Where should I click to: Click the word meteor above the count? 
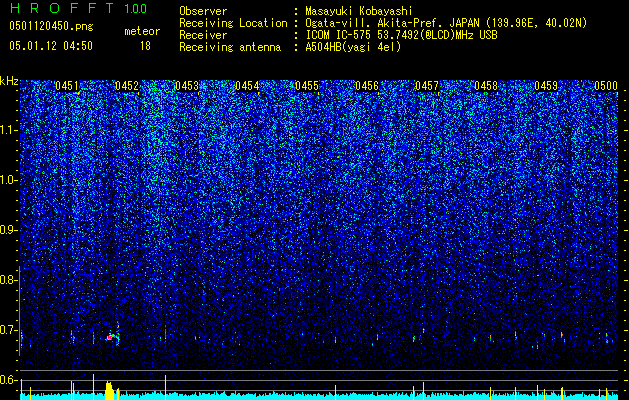tap(142, 31)
